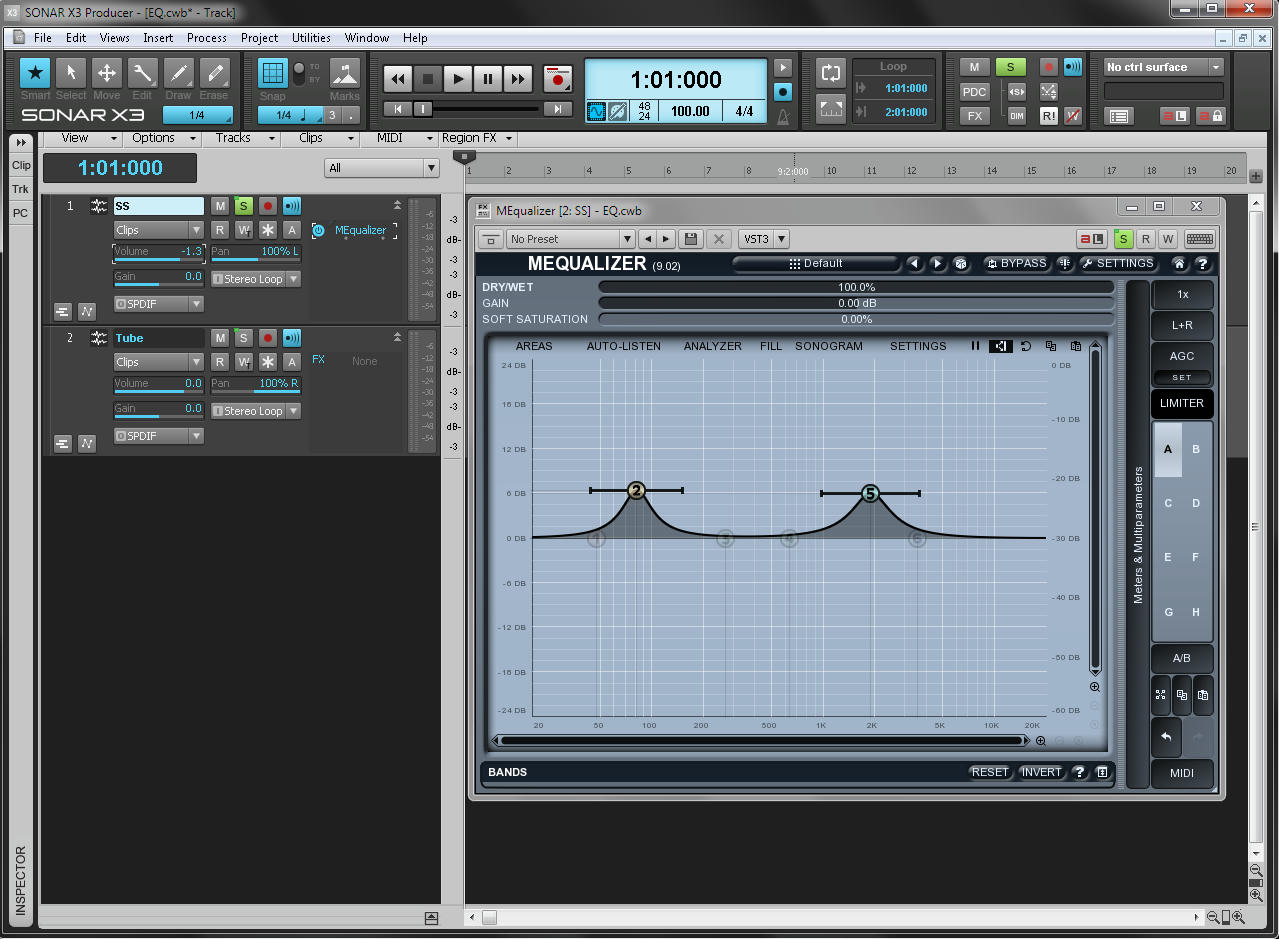Open the Utilities menu
The height and width of the screenshot is (939, 1279).
(311, 38)
